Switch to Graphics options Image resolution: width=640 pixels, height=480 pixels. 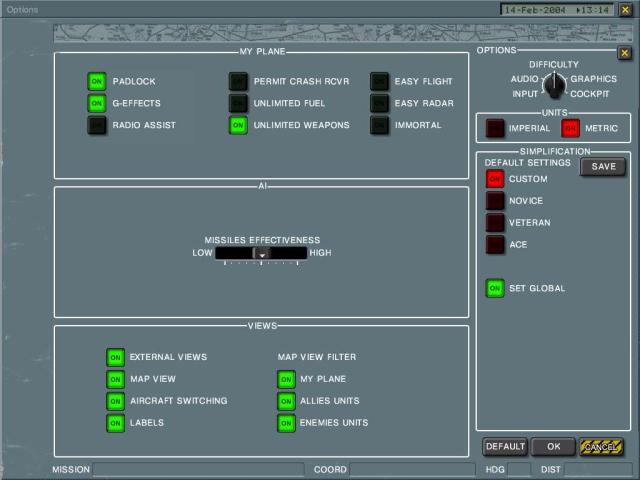[x=593, y=78]
